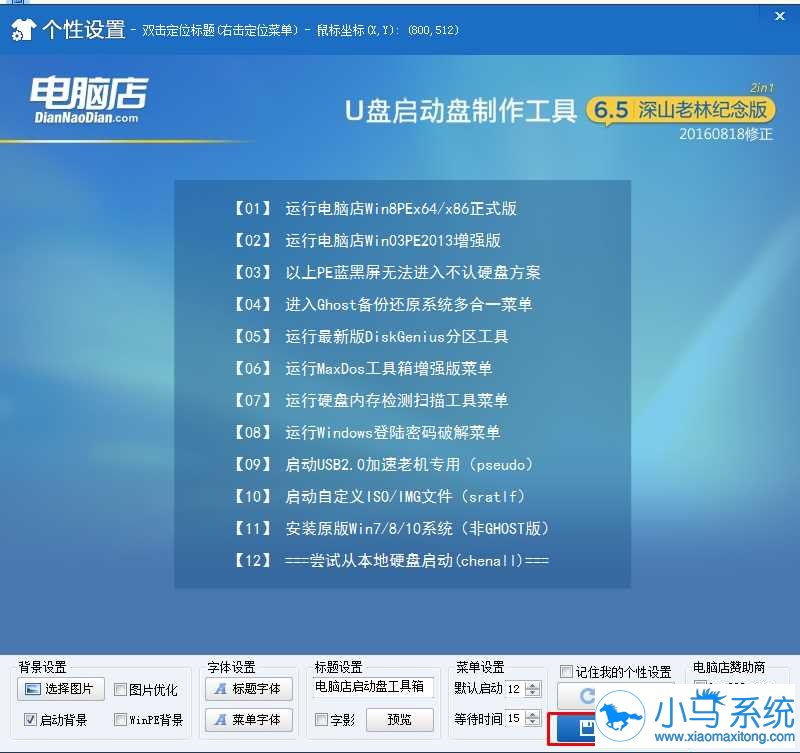Image resolution: width=800 pixels, height=753 pixels.
Task: Click the 6.5 深山老林纪念版 badge
Action: (681, 110)
